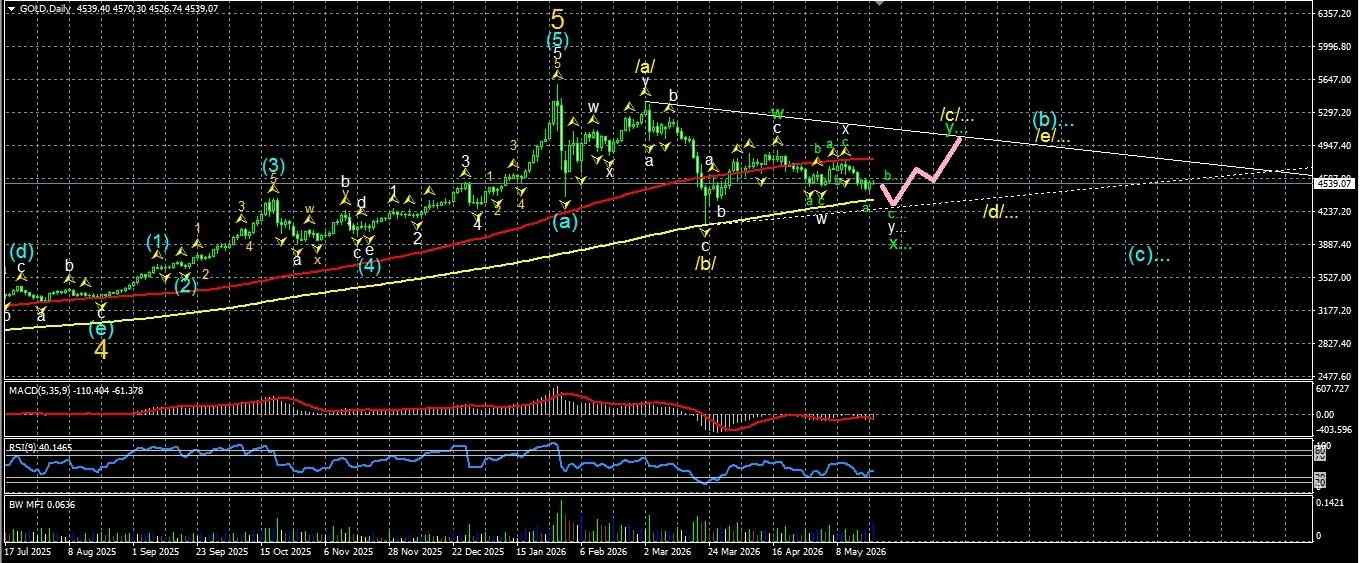Viewport: 1360px width, 563px height.
Task: Click the 1 Sep 2025 date label
Action: tap(154, 551)
